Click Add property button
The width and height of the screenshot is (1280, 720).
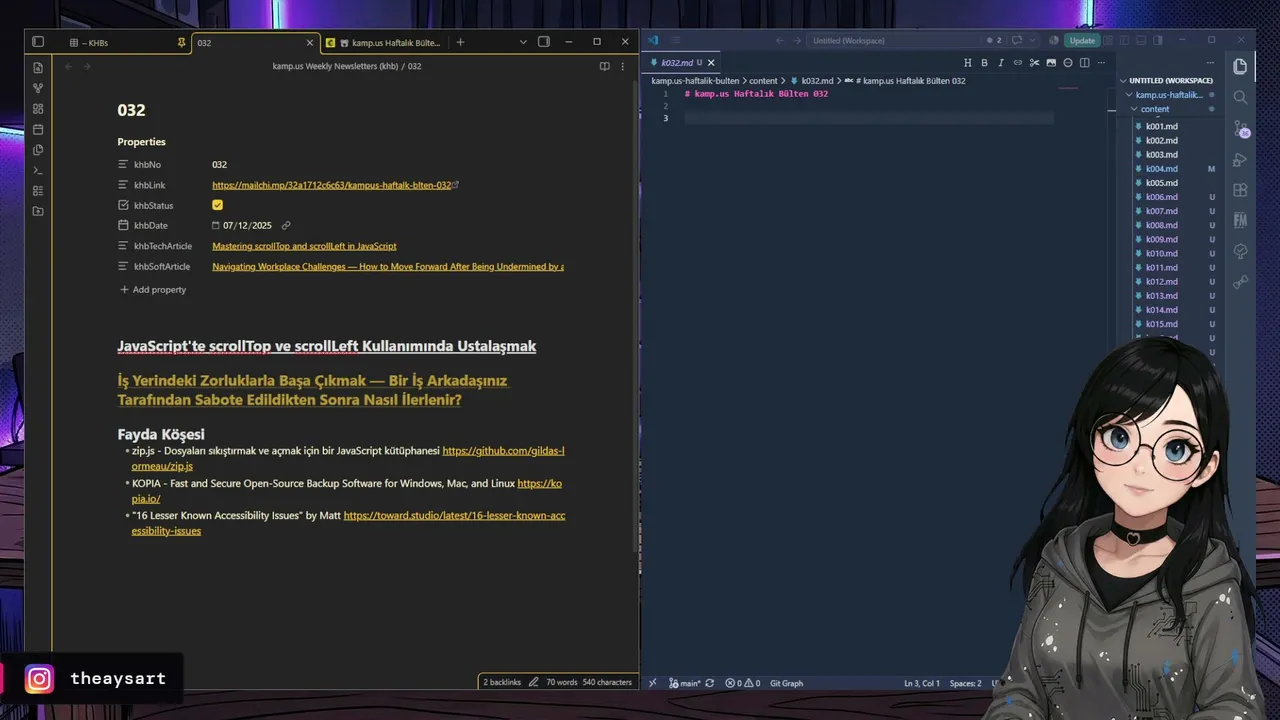click(x=153, y=290)
